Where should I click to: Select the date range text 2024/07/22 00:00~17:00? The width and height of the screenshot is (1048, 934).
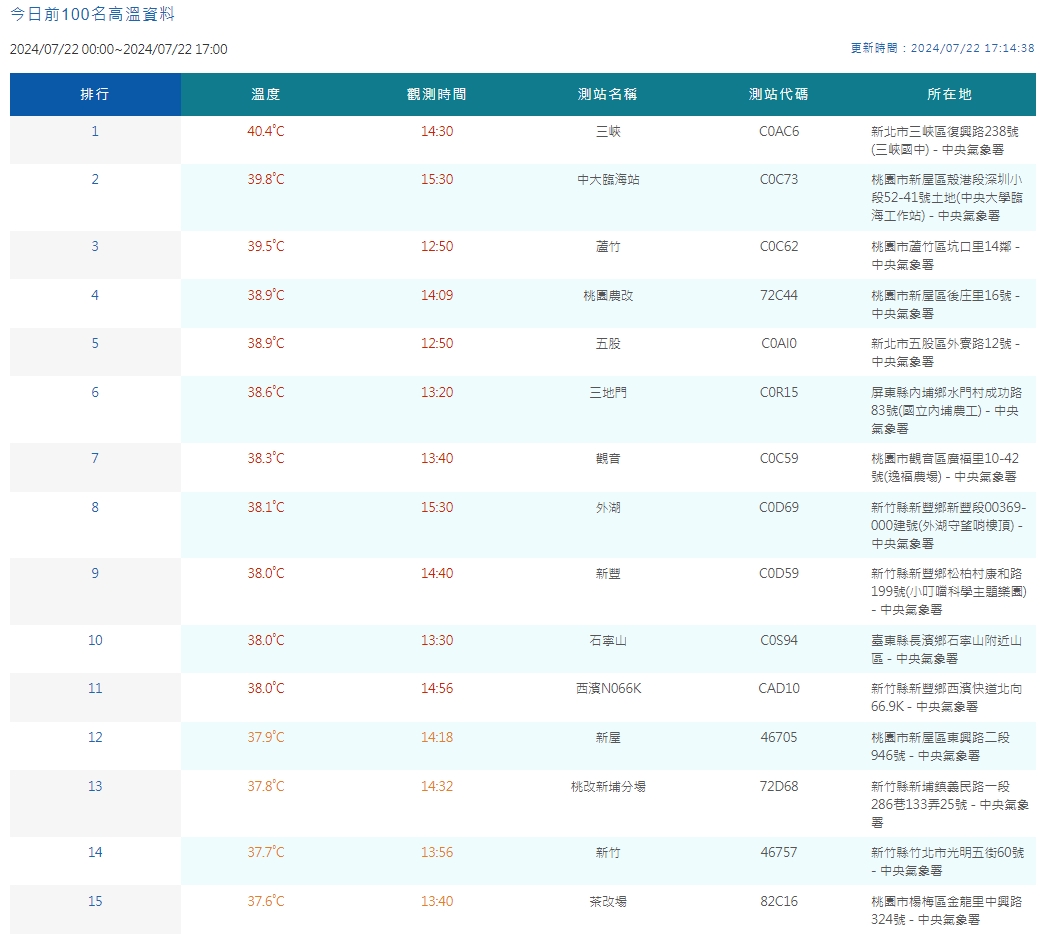[x=118, y=49]
